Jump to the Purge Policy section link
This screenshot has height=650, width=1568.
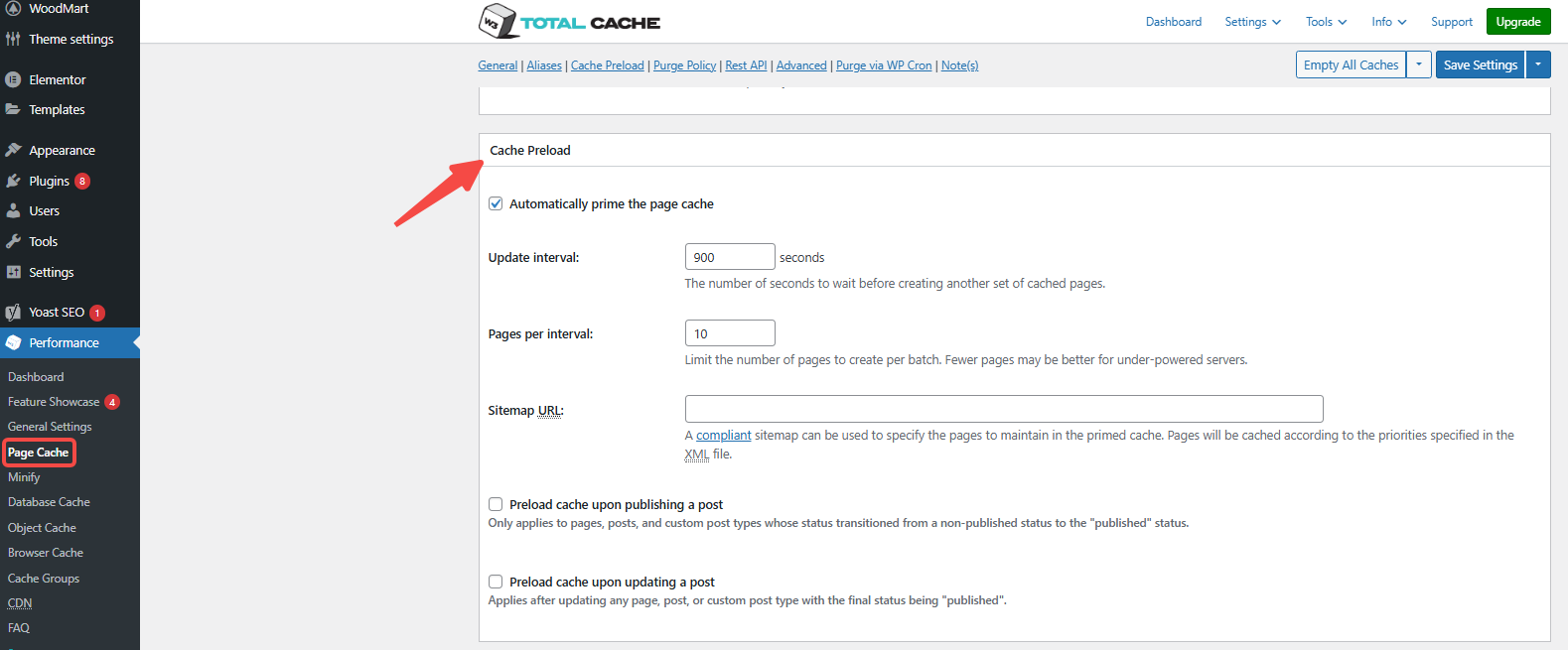click(684, 65)
